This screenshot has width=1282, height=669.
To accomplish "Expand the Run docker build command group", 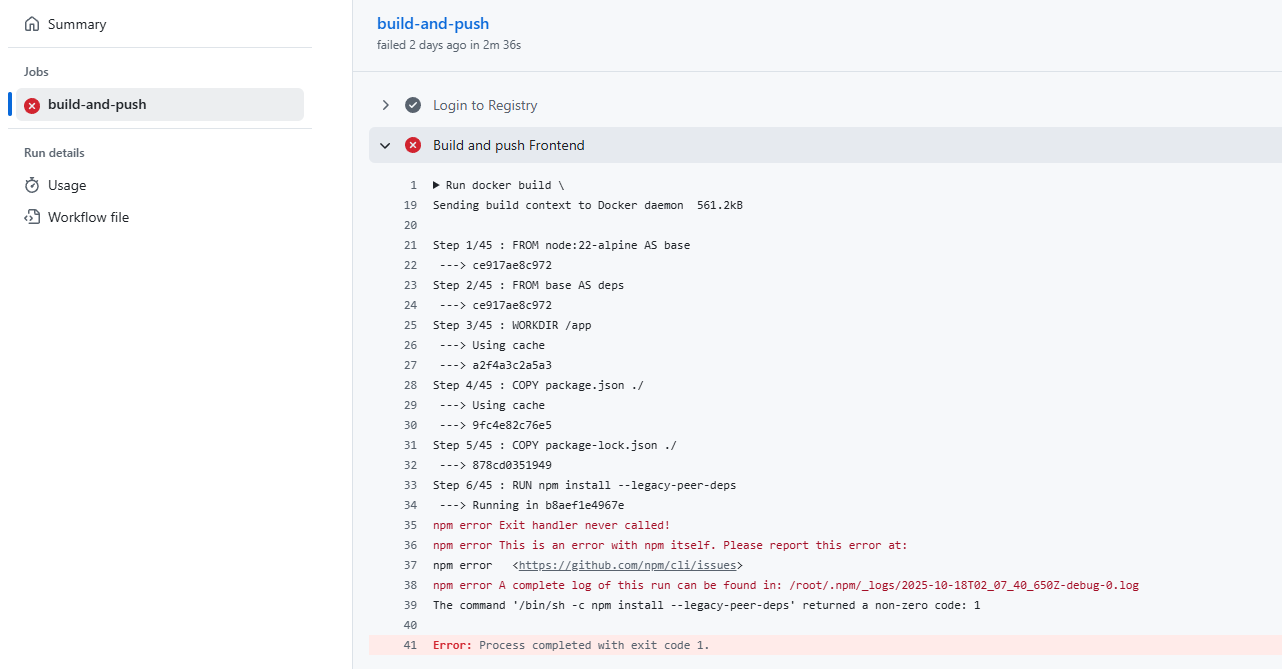I will [x=437, y=184].
